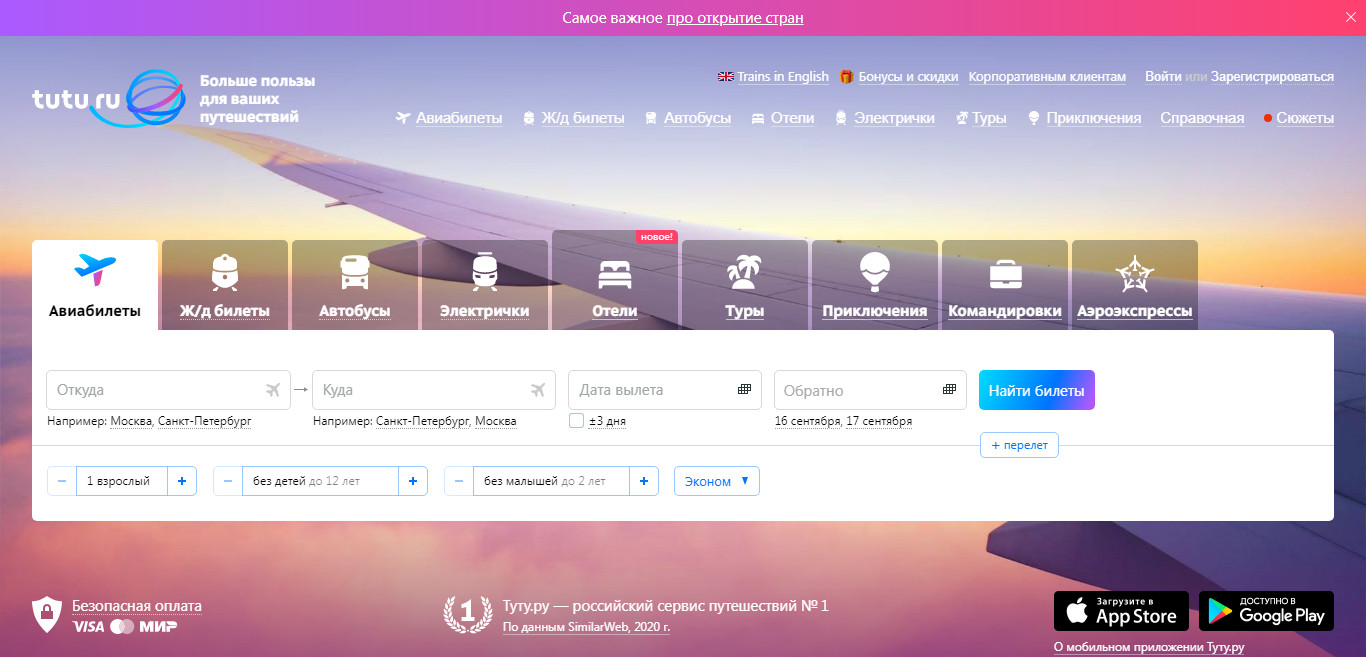
Task: Click the train icon in Ж/д билеты tab
Action: click(225, 271)
